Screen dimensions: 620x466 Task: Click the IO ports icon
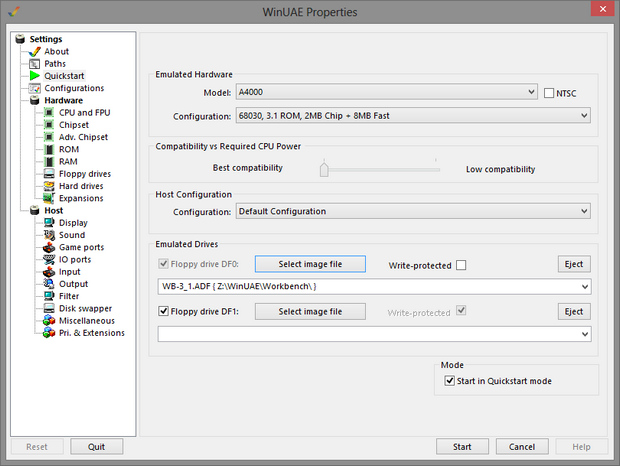pos(49,260)
